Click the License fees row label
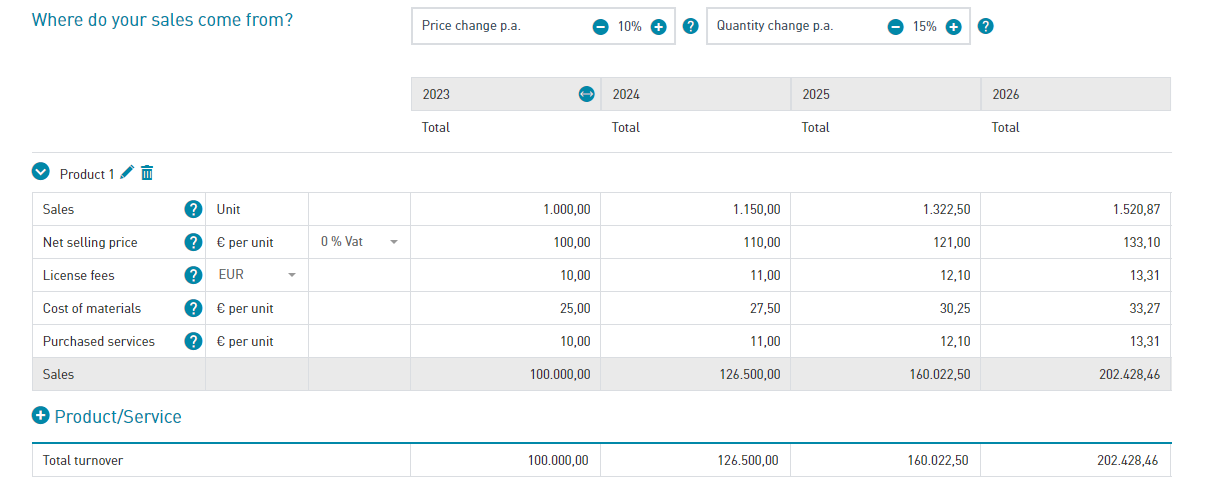This screenshot has width=1212, height=480. click(x=79, y=275)
